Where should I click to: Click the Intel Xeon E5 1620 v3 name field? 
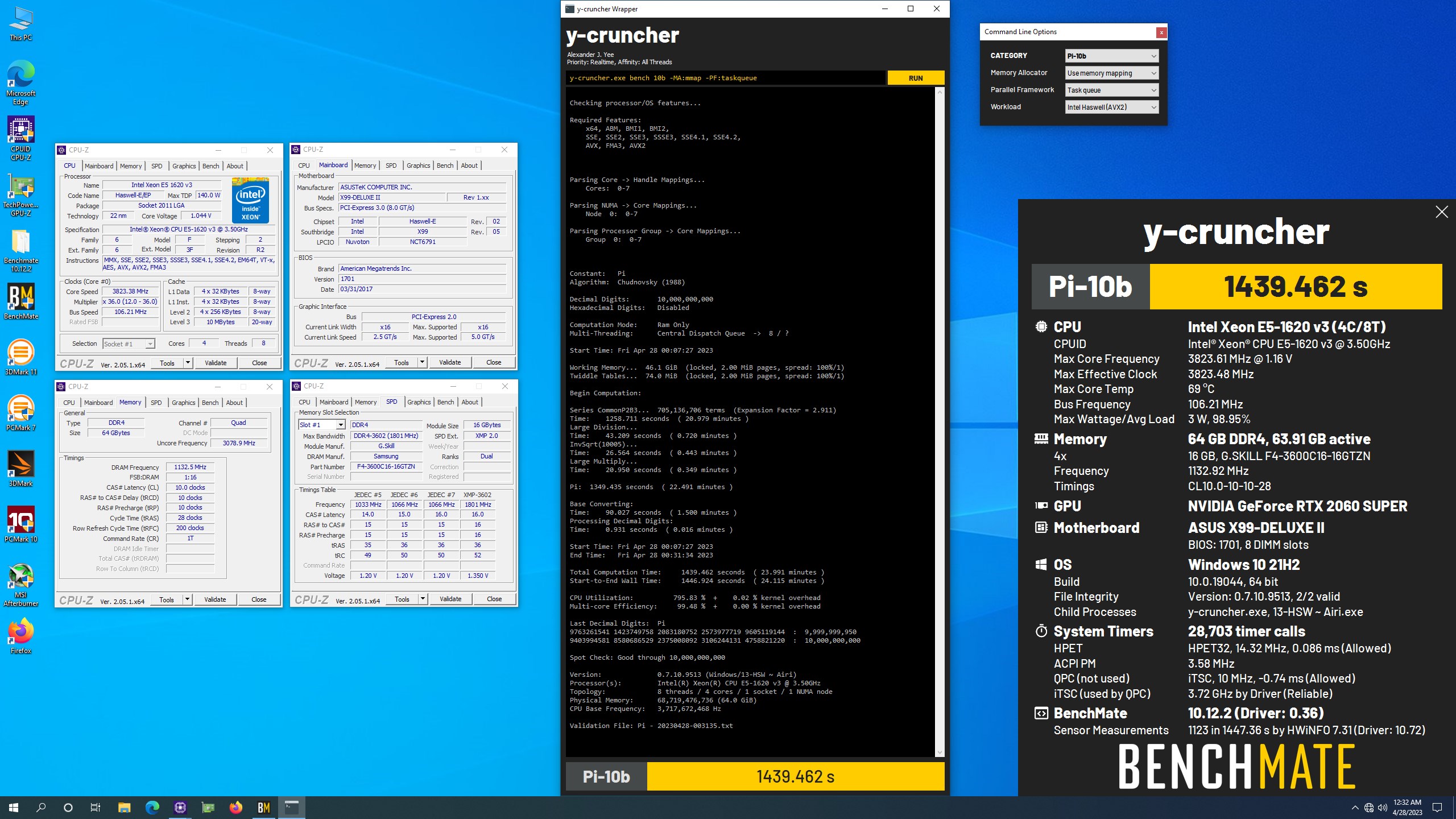(162, 185)
